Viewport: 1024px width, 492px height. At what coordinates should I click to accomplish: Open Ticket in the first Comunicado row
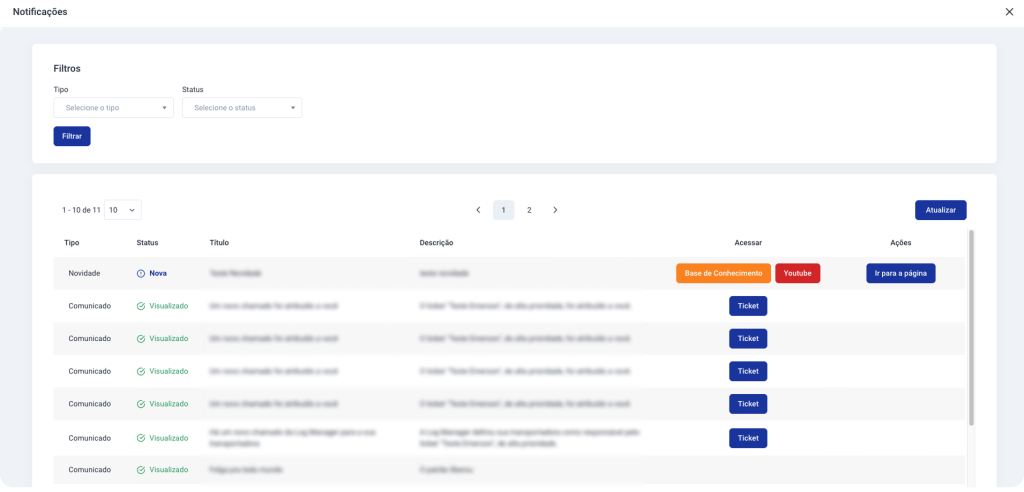[x=748, y=306]
